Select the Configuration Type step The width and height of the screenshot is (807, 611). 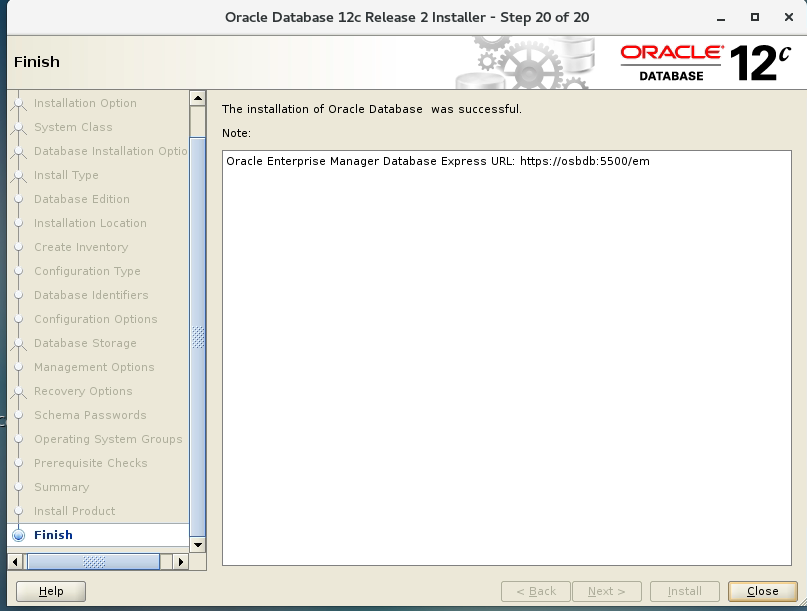click(x=87, y=271)
